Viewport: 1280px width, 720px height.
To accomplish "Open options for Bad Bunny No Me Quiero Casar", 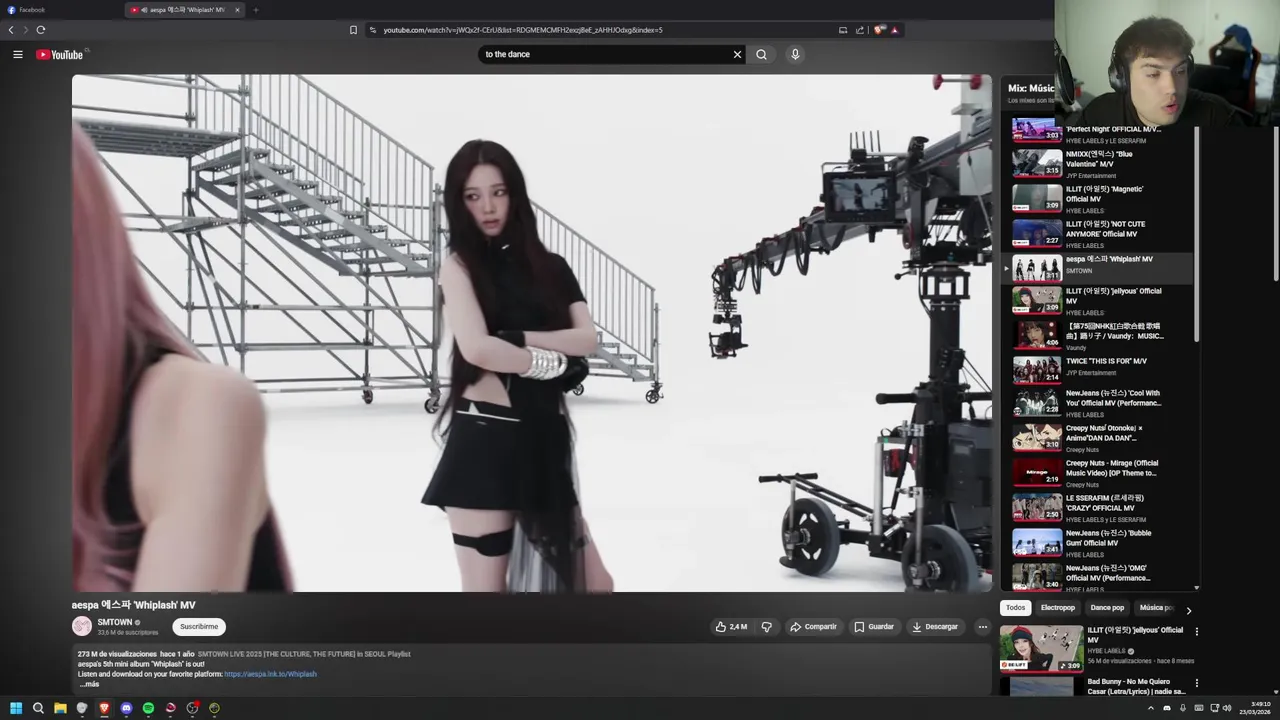I will 1196,684.
